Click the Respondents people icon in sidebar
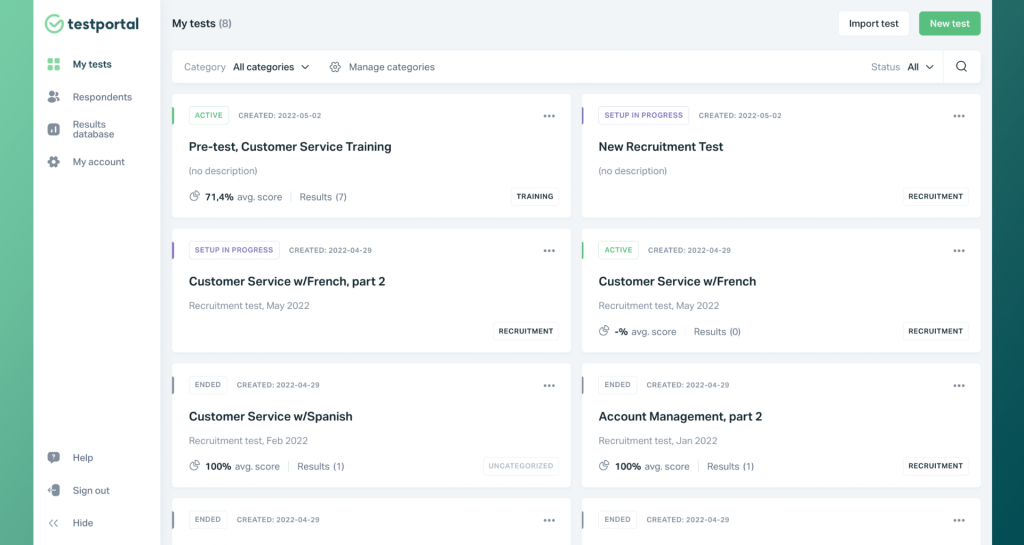This screenshot has width=1024, height=545. (x=54, y=97)
